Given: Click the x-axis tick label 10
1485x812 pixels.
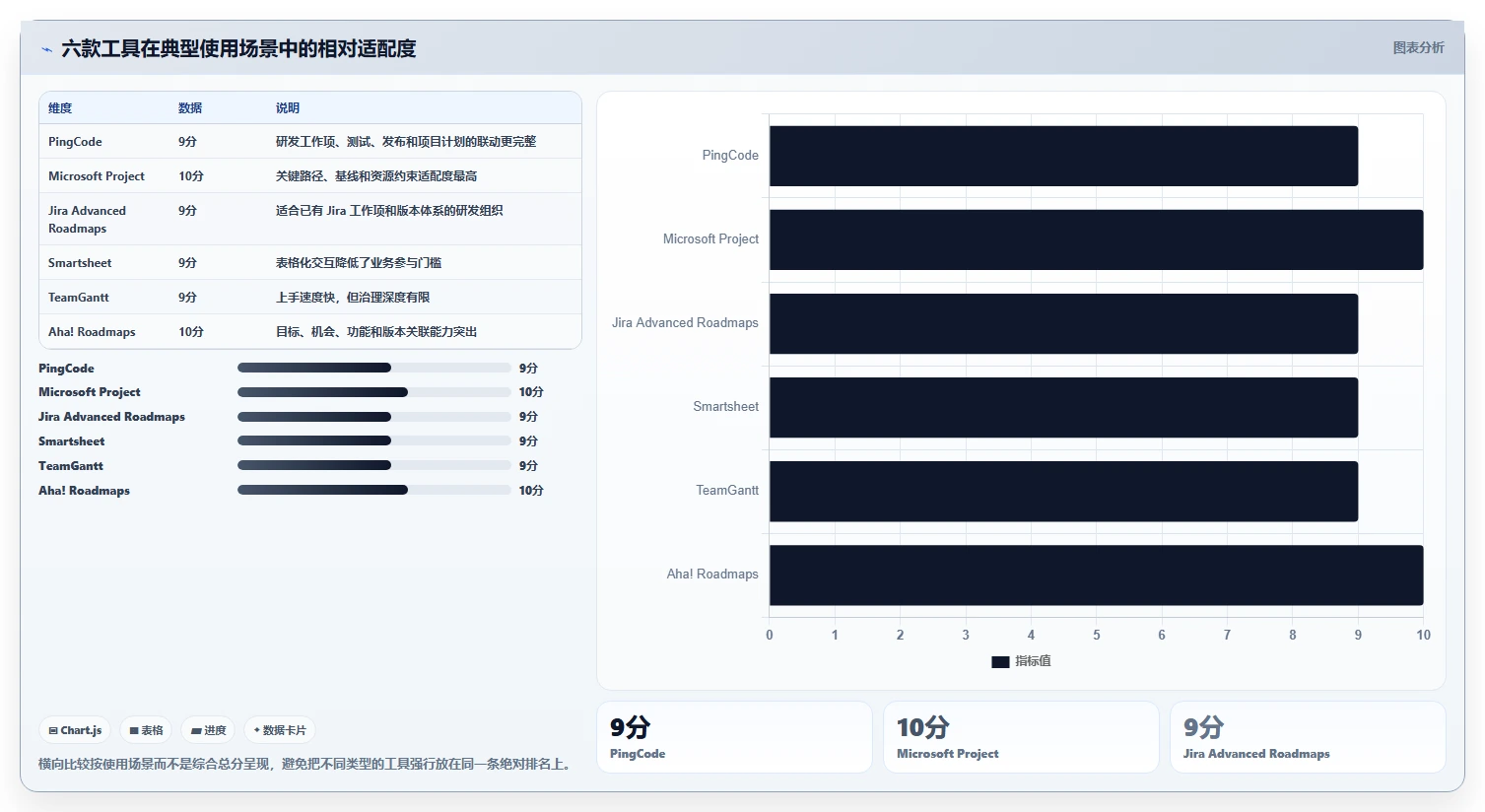Looking at the screenshot, I should (1423, 635).
